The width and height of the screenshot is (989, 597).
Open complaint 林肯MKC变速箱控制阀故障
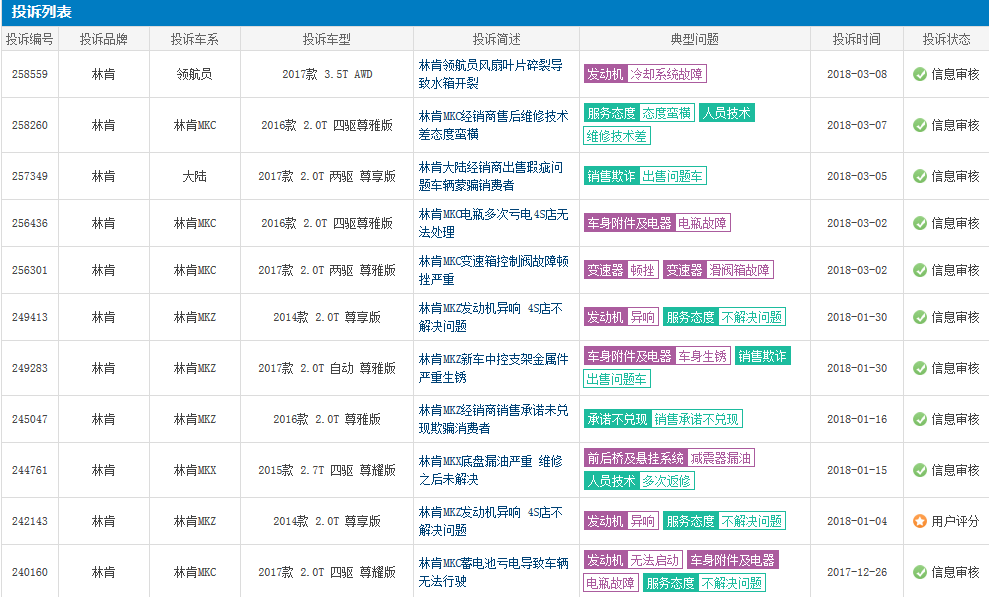(x=493, y=270)
